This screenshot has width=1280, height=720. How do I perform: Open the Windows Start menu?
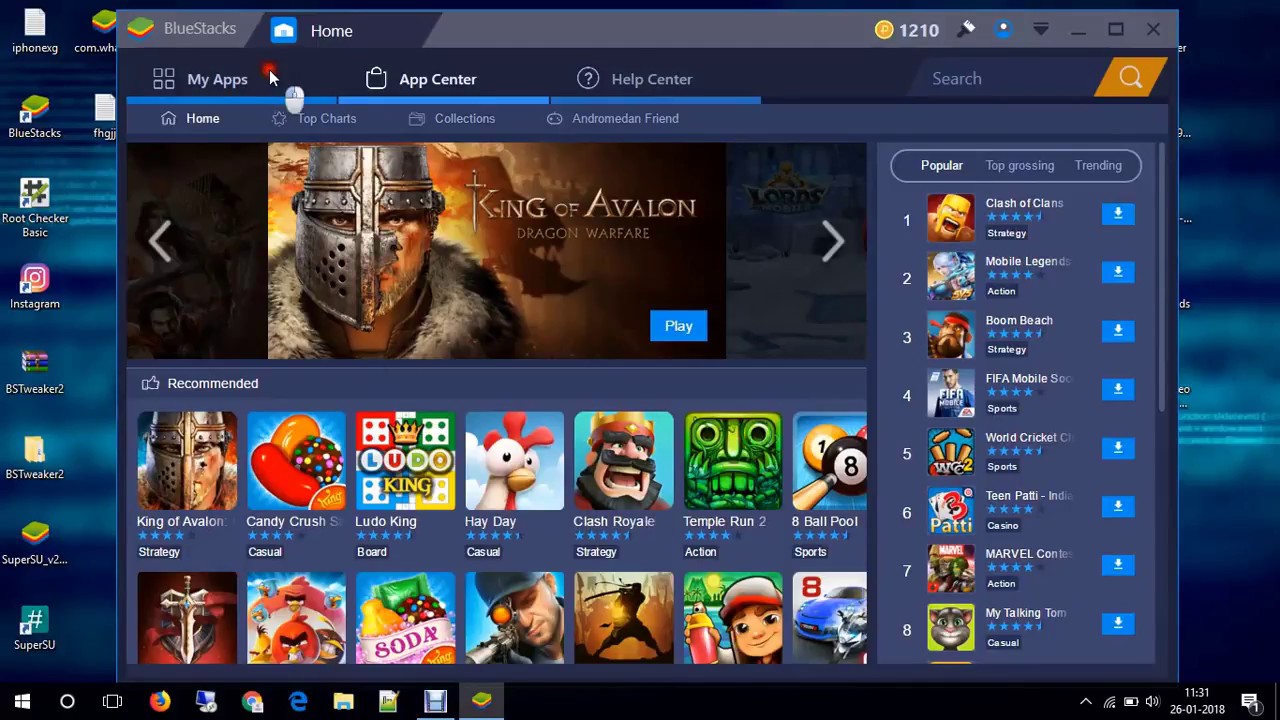tap(22, 701)
